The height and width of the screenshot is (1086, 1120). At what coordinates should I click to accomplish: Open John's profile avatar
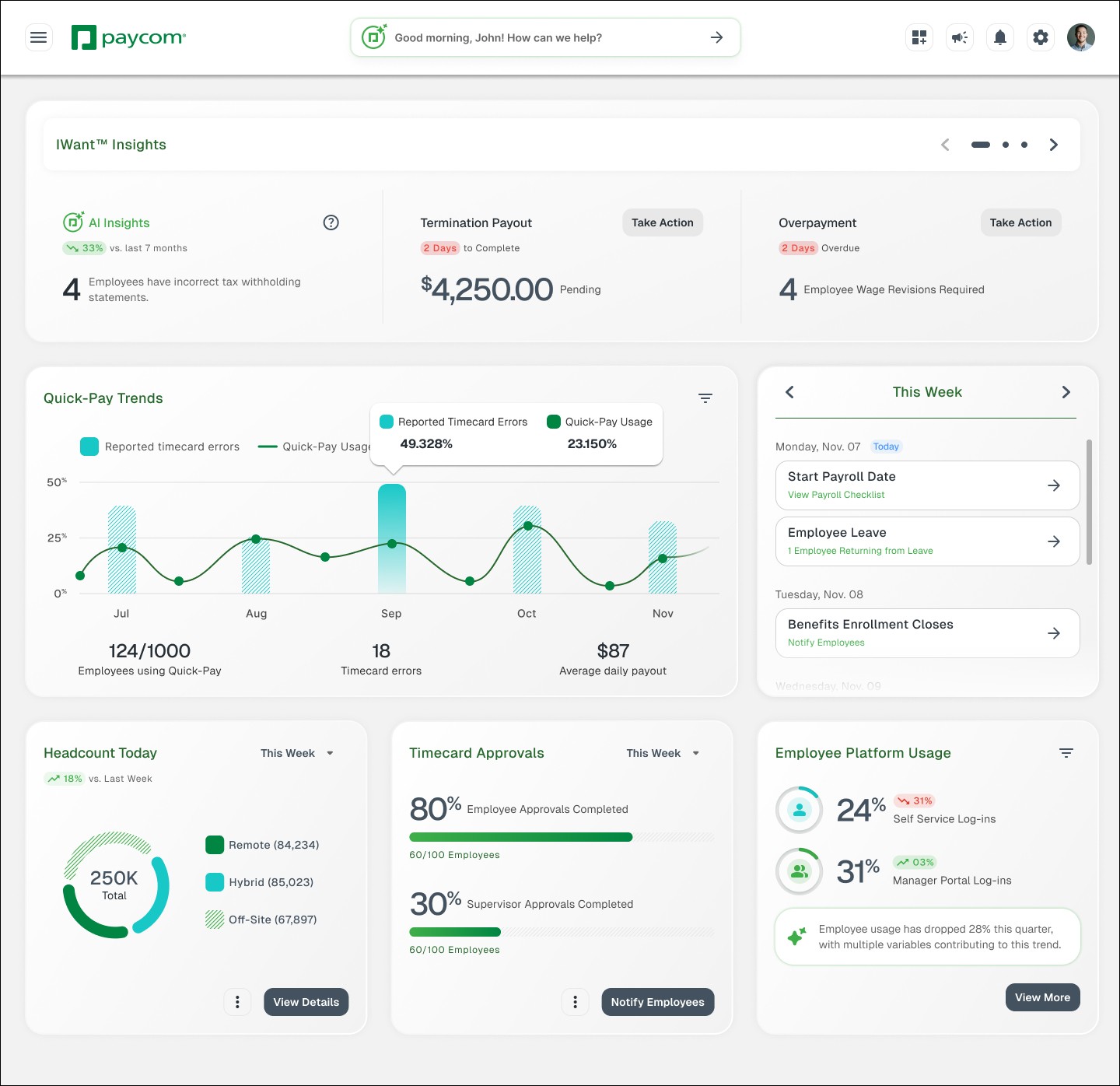pos(1081,37)
